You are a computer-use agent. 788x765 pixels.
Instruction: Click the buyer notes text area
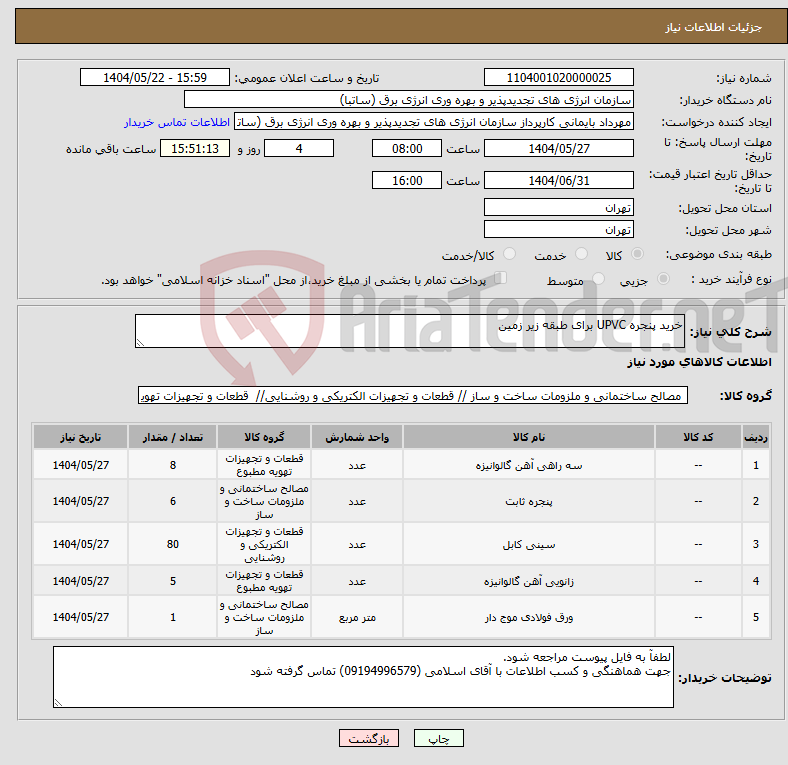tap(363, 677)
